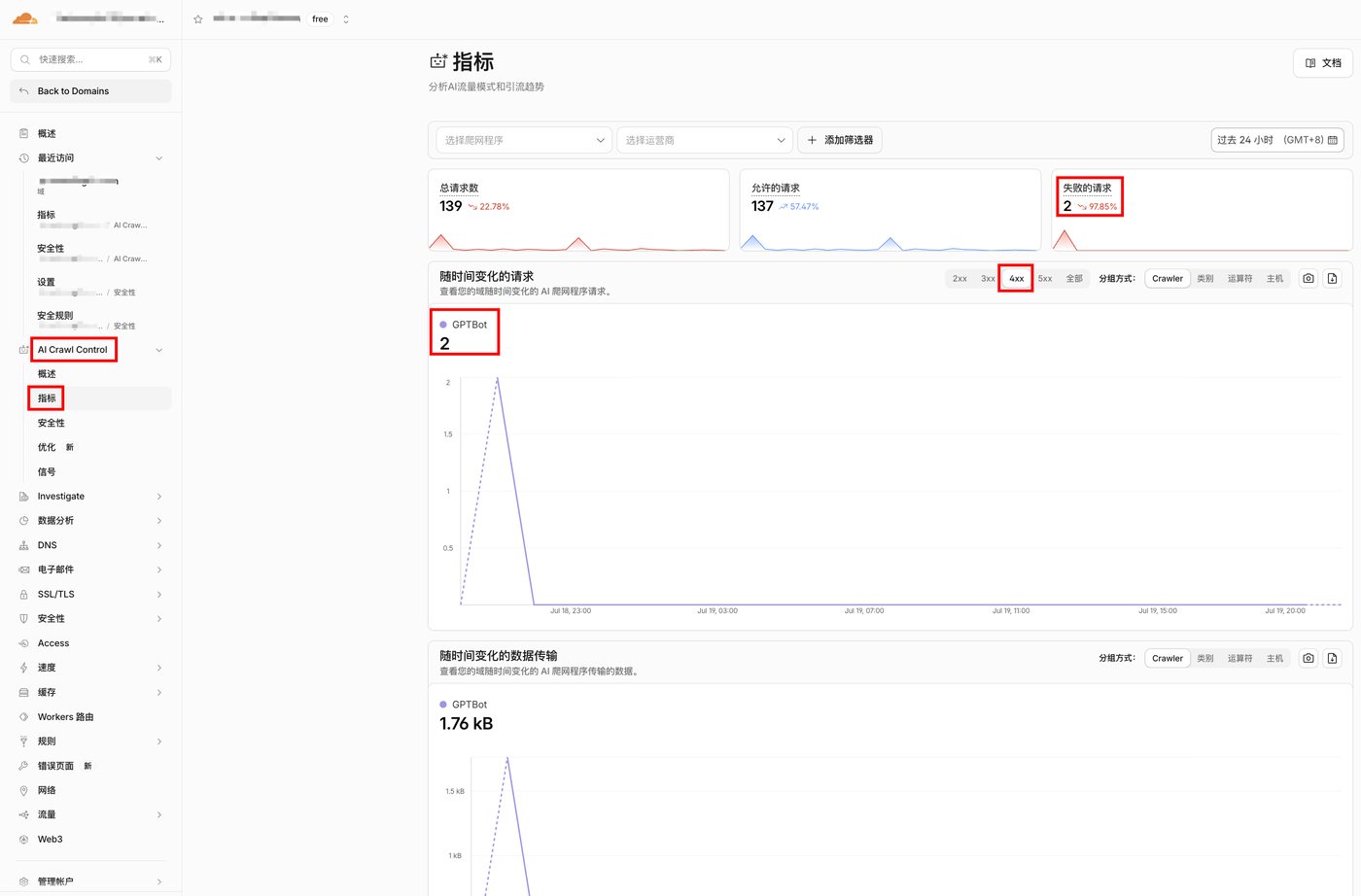Click the Back to Domains button
Viewport: 1361px width, 896px height.
point(90,91)
